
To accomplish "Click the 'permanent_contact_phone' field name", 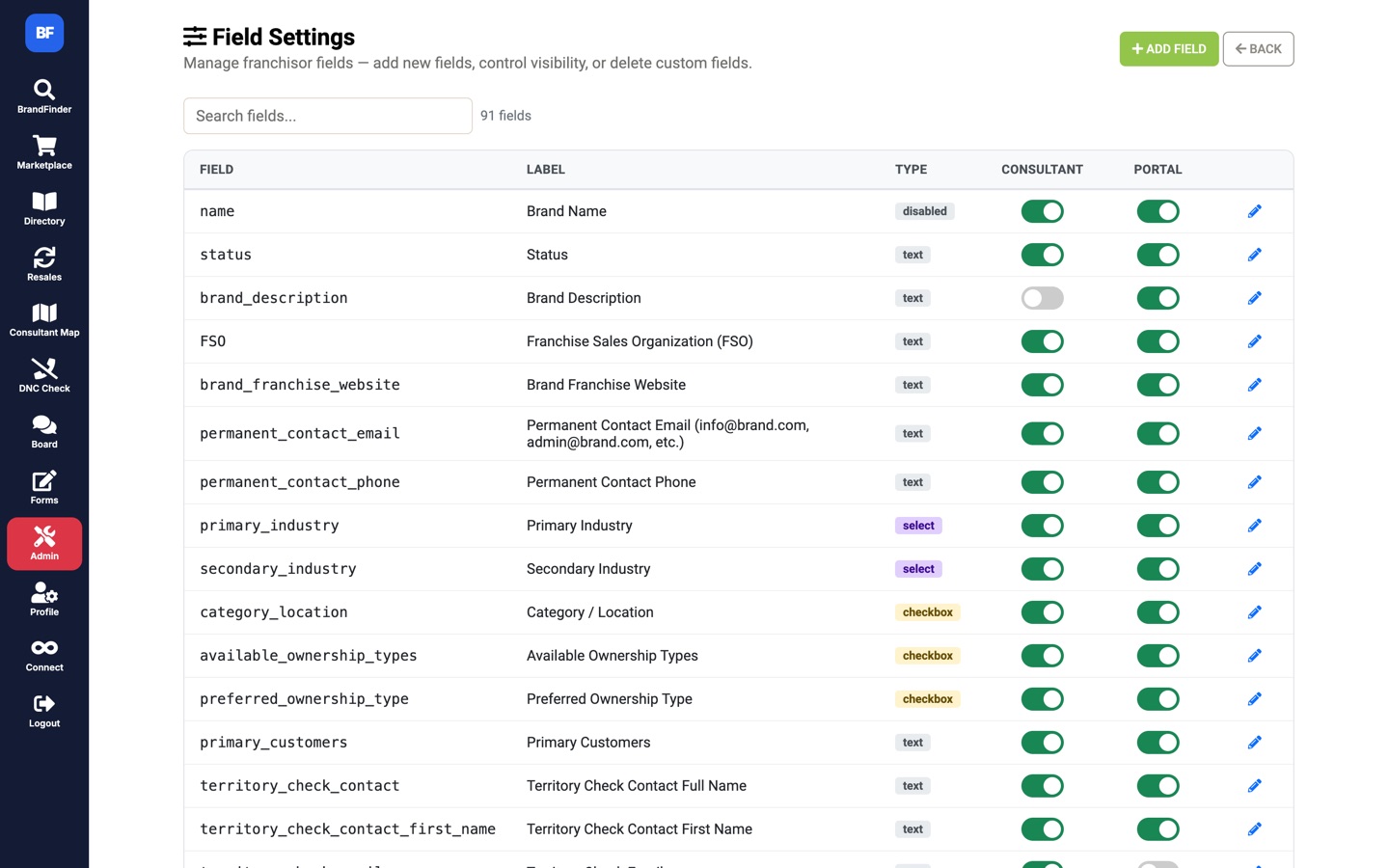I will pos(300,482).
